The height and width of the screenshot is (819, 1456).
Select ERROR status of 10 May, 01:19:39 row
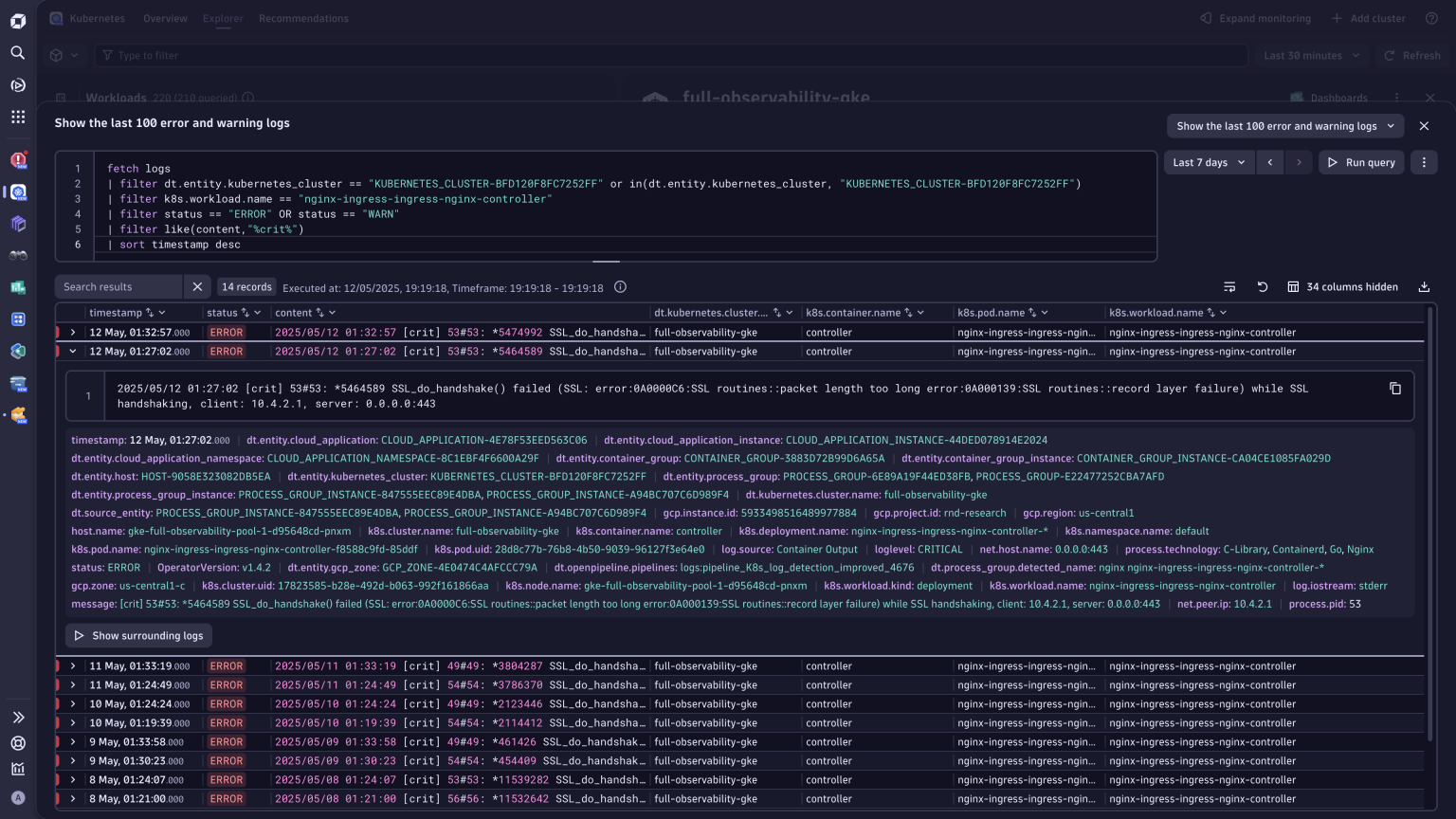click(x=227, y=723)
